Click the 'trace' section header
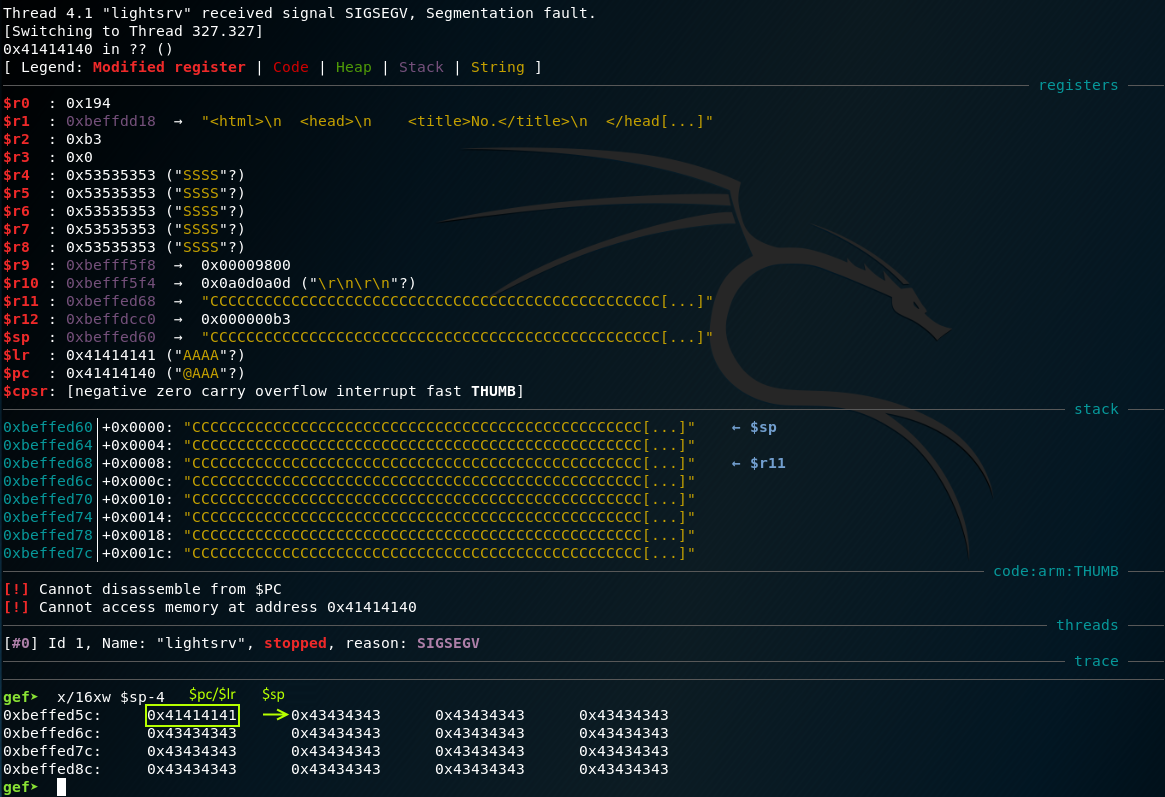Viewport: 1165px width, 797px height. [x=1096, y=661]
